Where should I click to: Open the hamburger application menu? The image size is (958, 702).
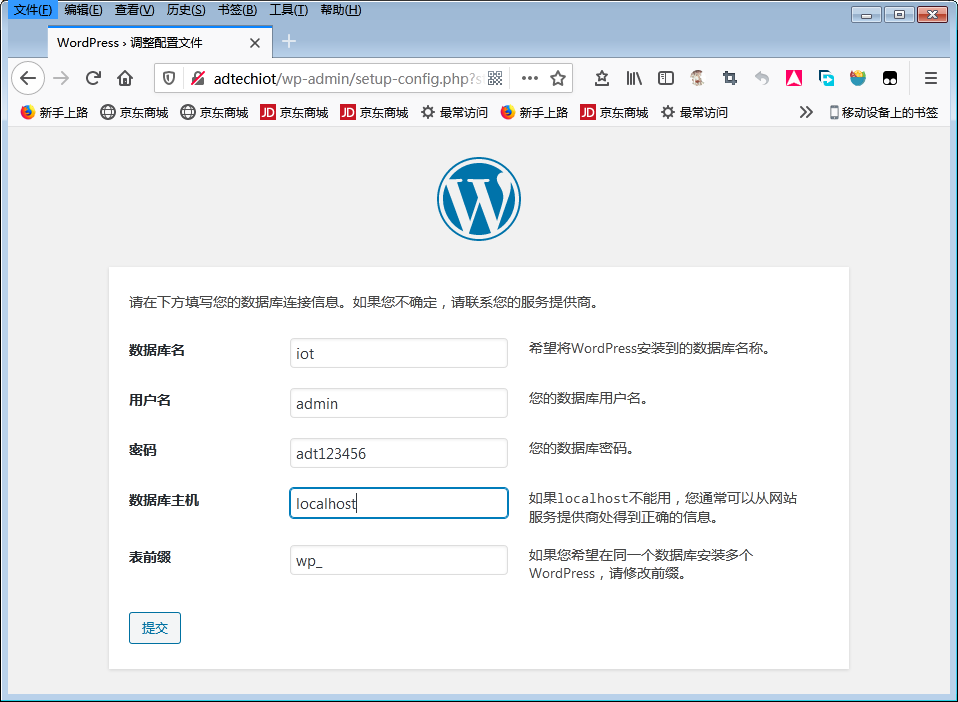pyautogui.click(x=930, y=78)
